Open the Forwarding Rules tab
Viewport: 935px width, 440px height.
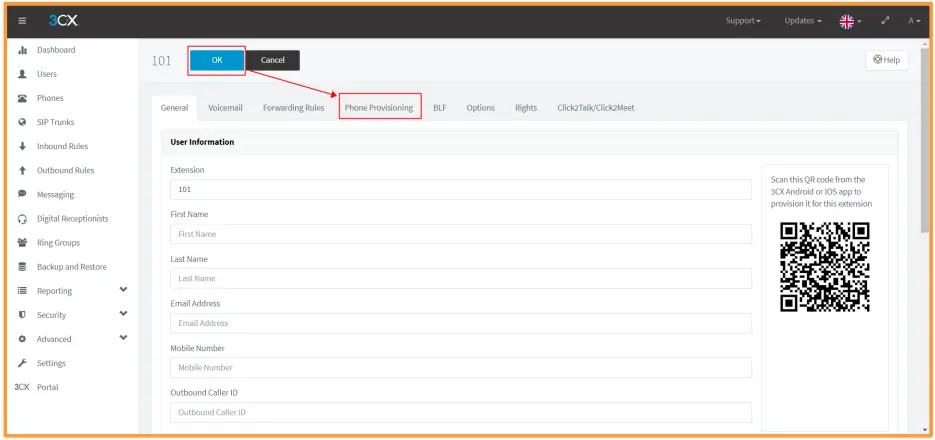(293, 108)
